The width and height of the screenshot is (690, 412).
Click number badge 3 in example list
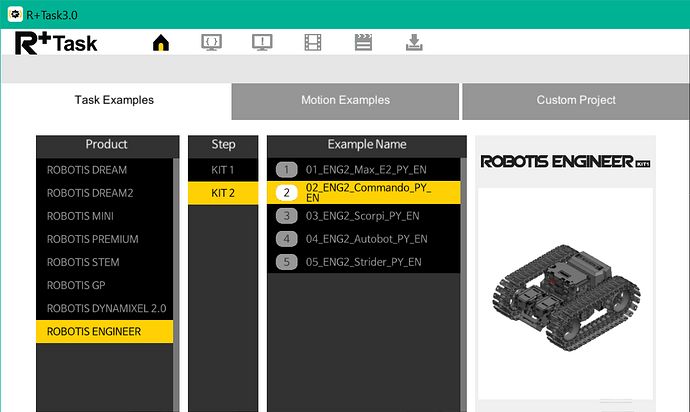[x=286, y=216]
